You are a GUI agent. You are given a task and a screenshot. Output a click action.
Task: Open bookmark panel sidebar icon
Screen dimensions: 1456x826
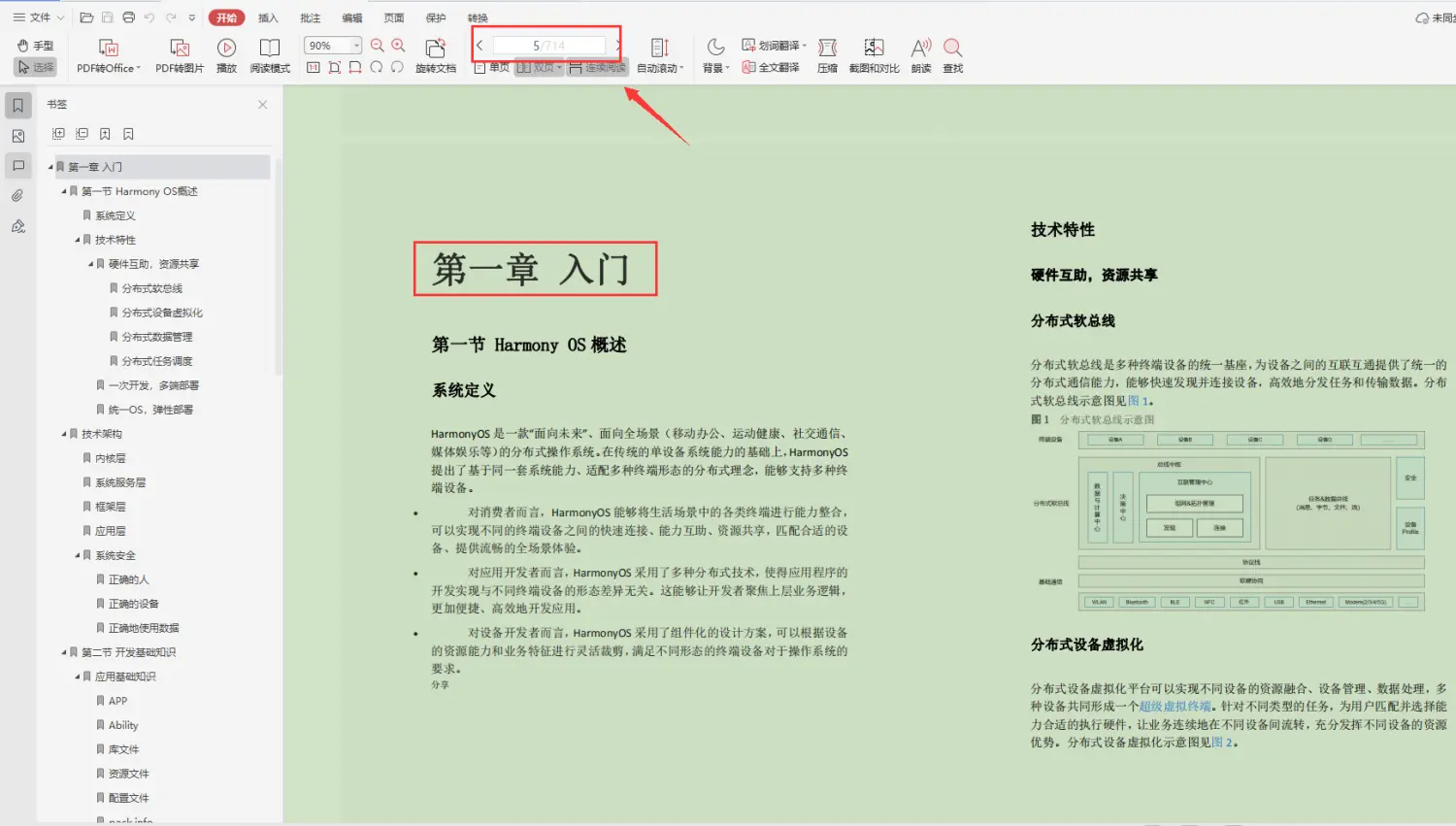pyautogui.click(x=17, y=105)
